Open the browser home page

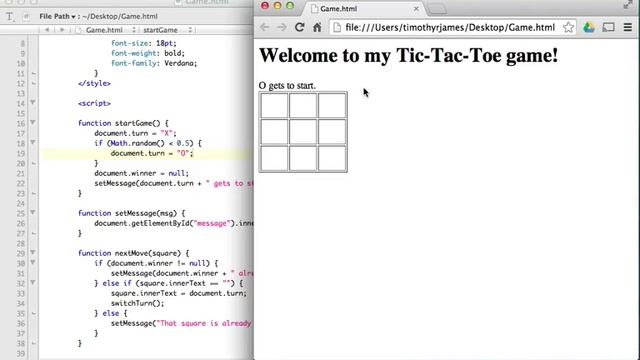317,27
